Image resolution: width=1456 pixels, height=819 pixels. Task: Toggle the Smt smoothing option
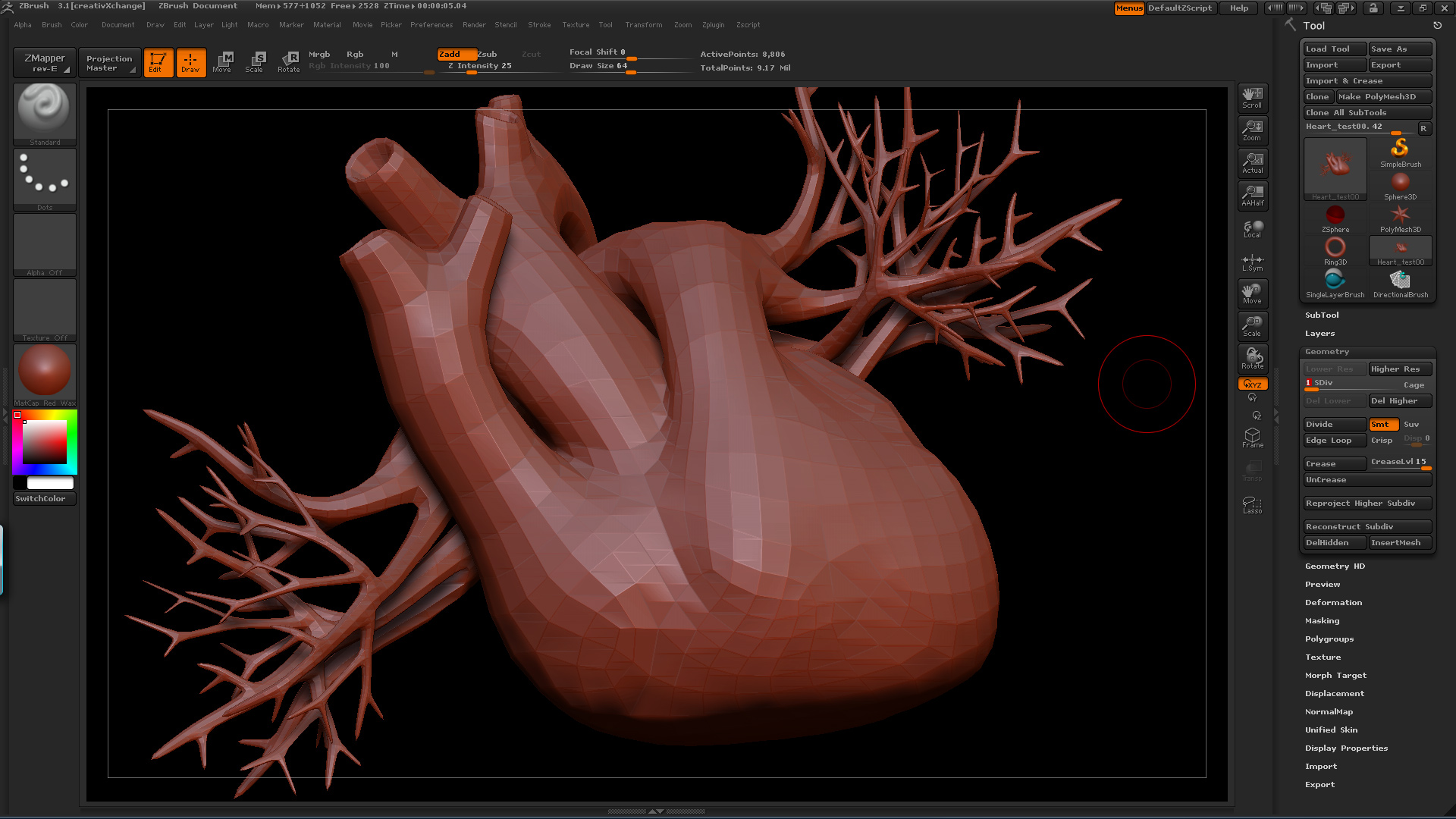point(1382,425)
